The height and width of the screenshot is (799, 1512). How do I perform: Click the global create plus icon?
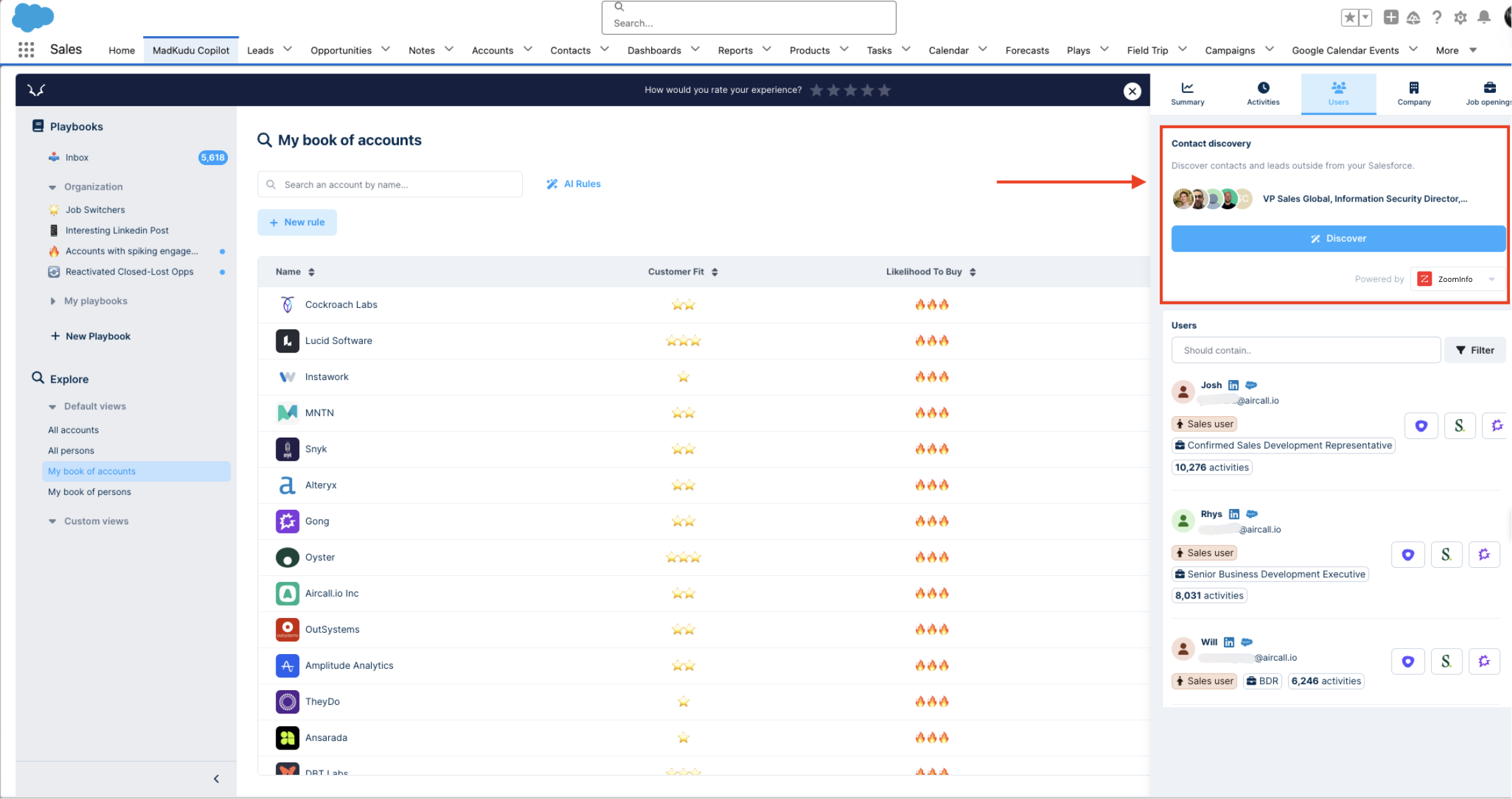(x=1391, y=17)
